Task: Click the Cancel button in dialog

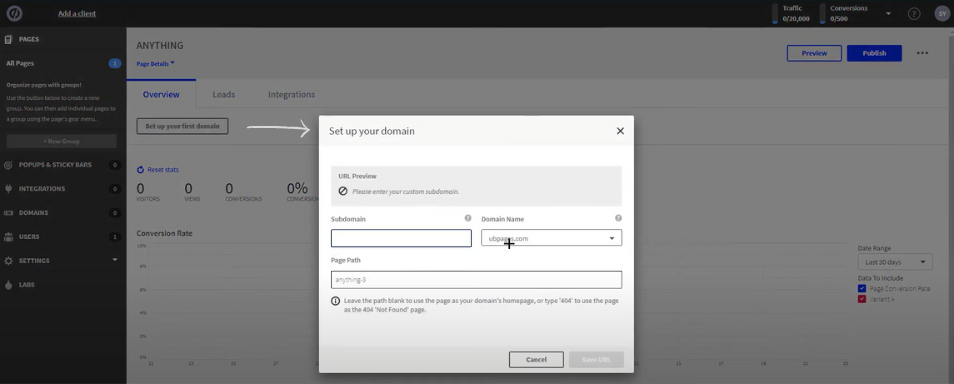Action: point(536,360)
